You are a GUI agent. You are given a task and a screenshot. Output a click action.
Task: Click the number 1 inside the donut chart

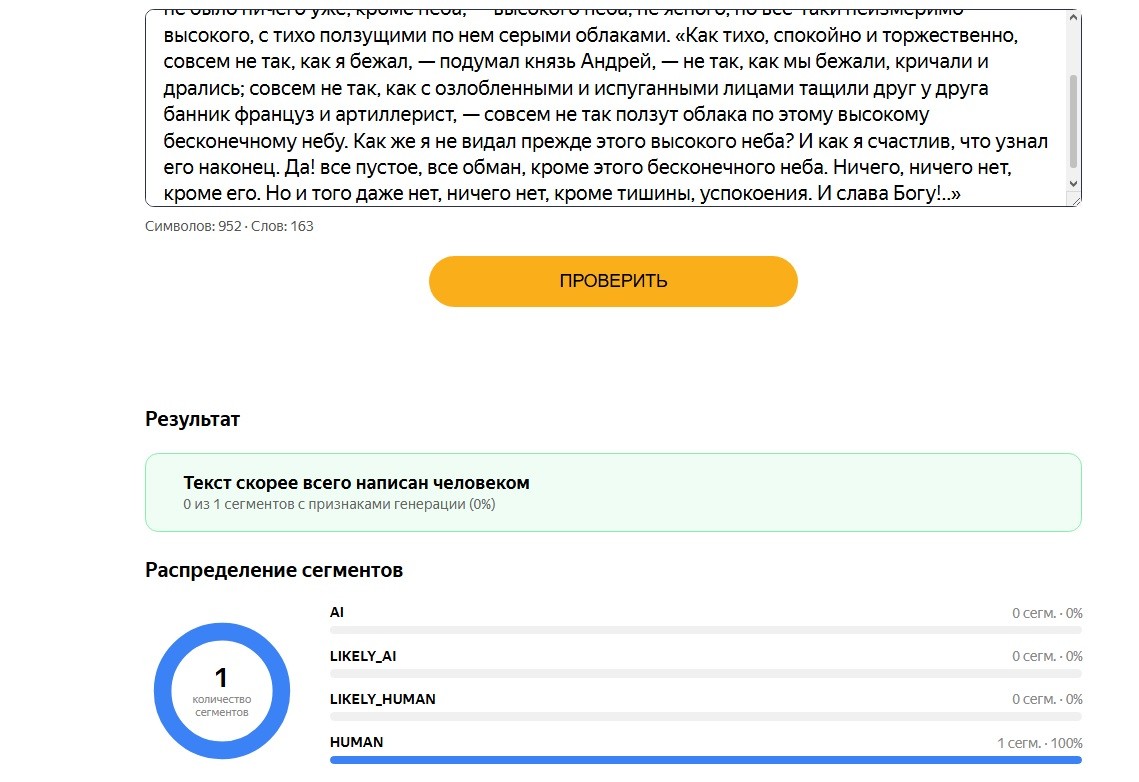tap(222, 677)
